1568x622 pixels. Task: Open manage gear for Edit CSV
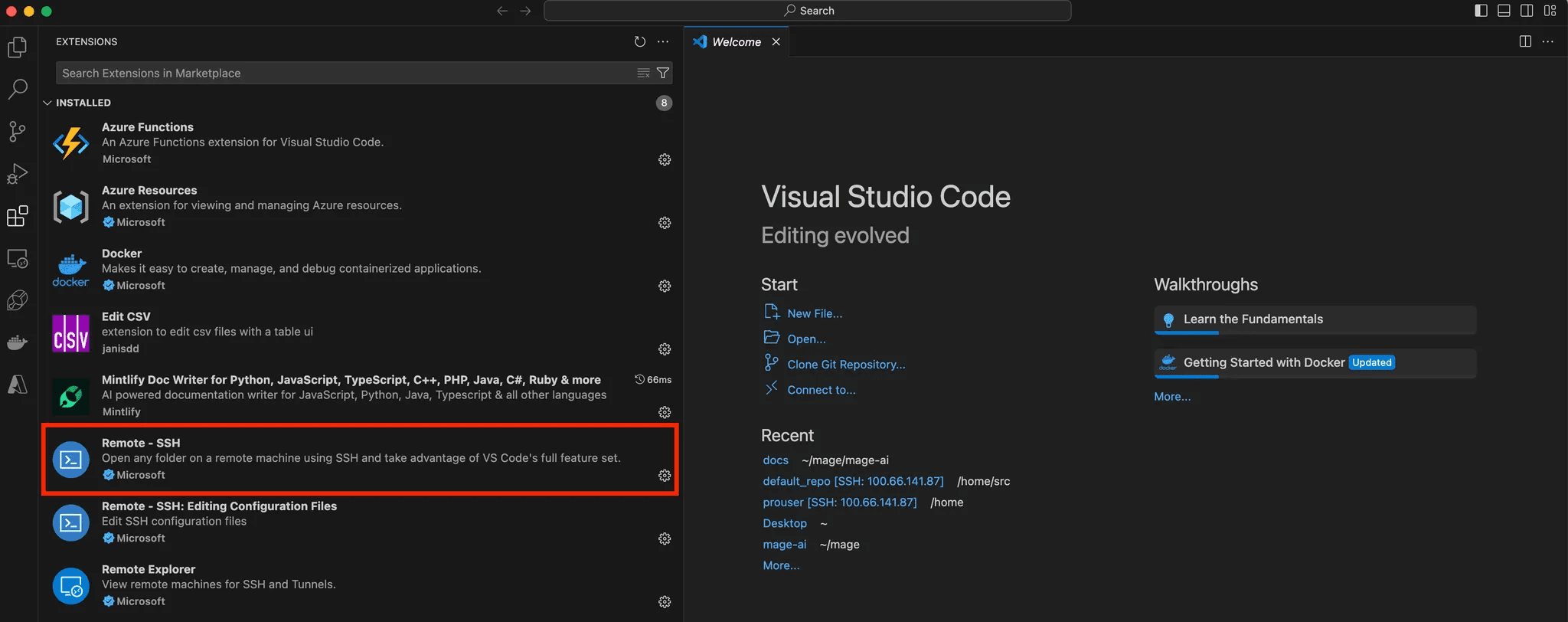tap(665, 349)
